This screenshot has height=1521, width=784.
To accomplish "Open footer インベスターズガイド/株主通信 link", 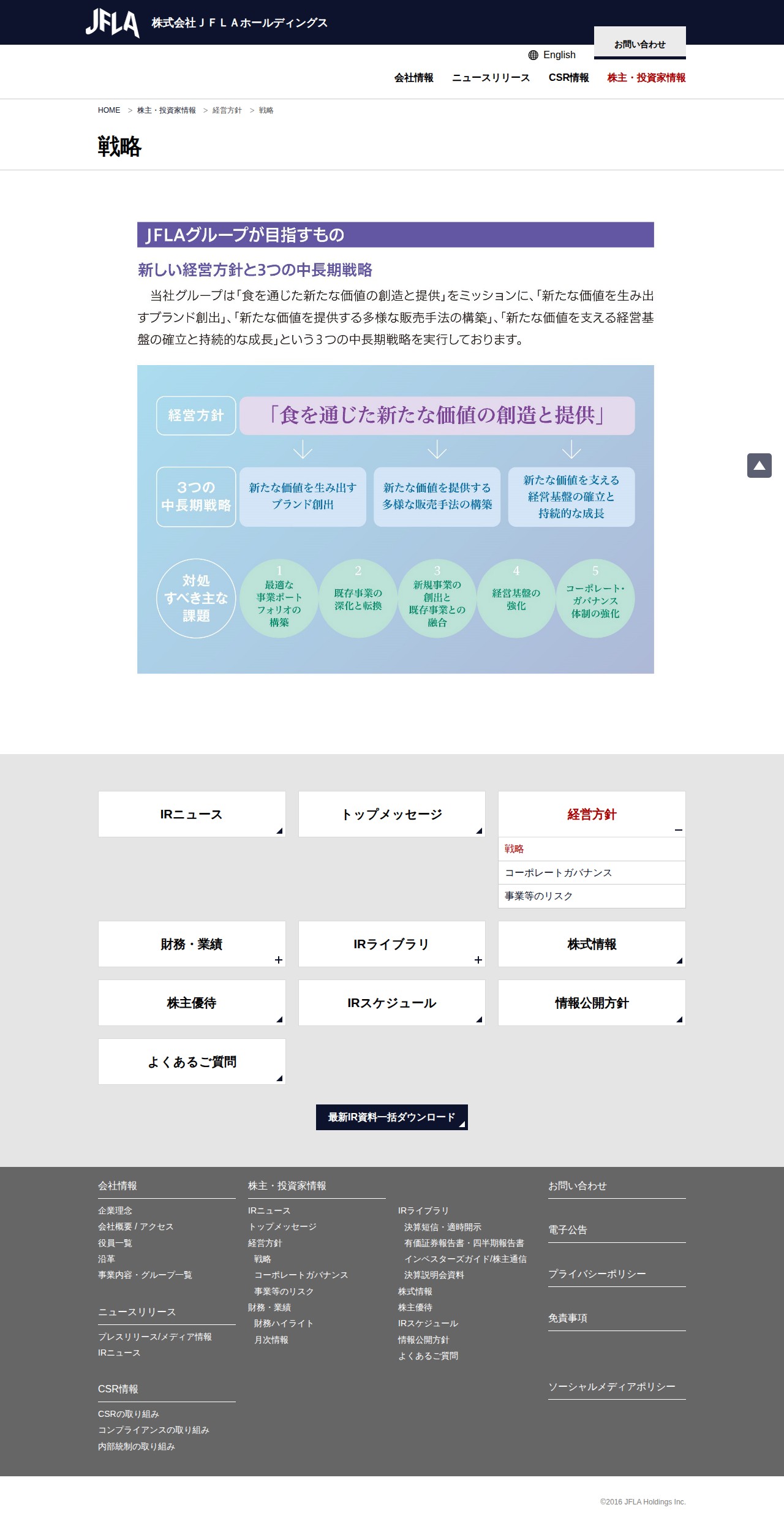I will 466,1259.
